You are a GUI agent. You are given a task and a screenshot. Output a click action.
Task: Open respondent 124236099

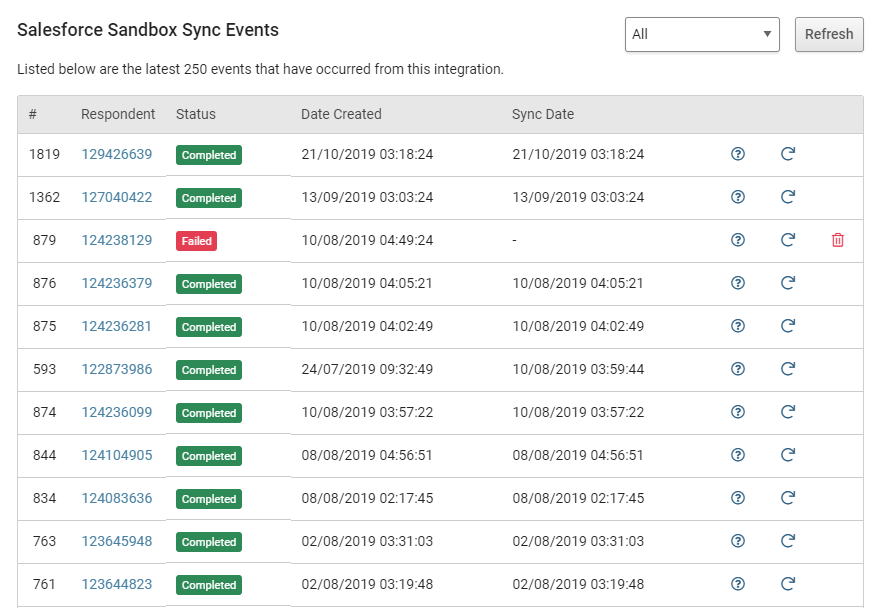click(117, 412)
